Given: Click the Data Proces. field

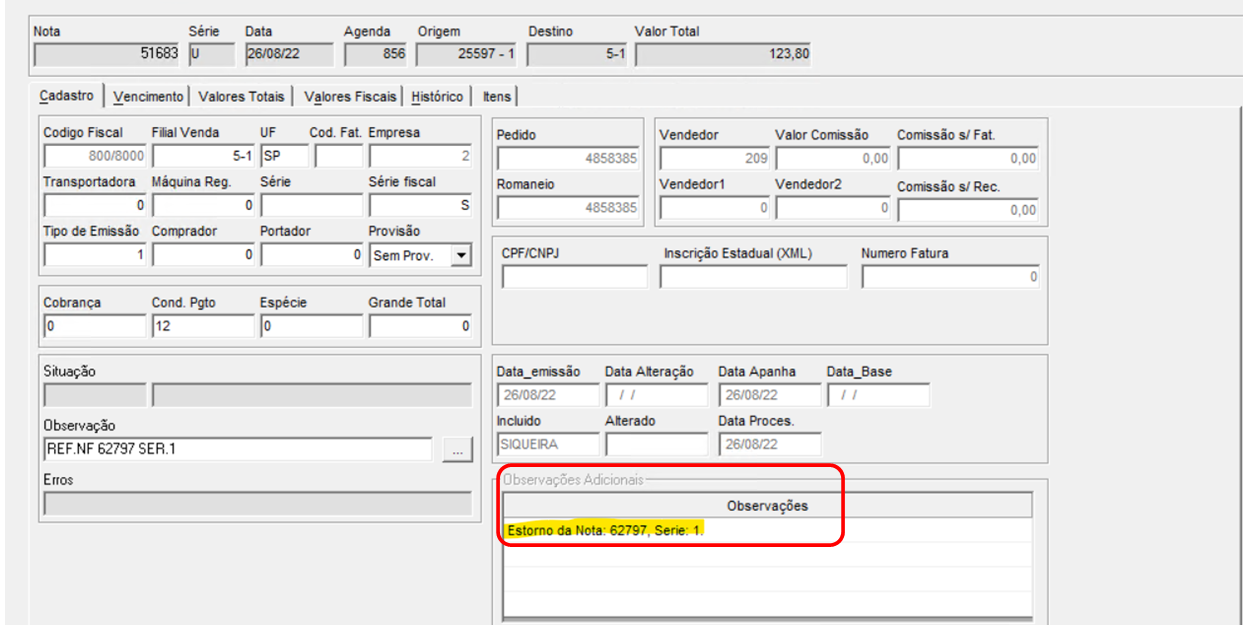Looking at the screenshot, I should tap(770, 444).
